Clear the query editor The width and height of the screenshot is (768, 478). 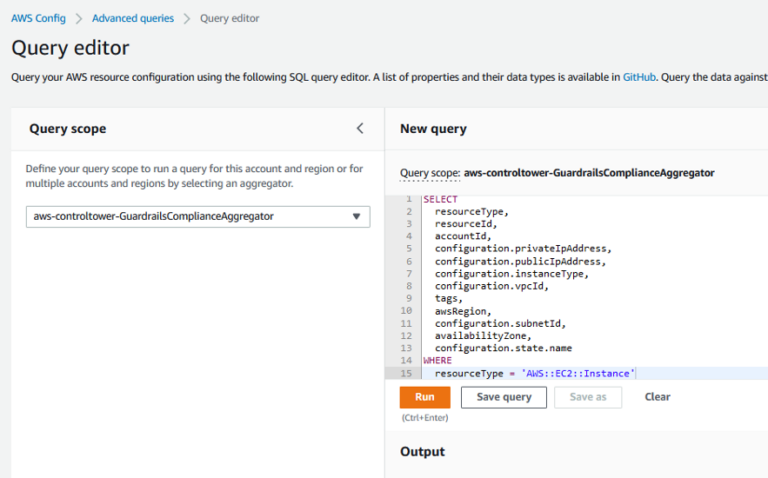(657, 397)
